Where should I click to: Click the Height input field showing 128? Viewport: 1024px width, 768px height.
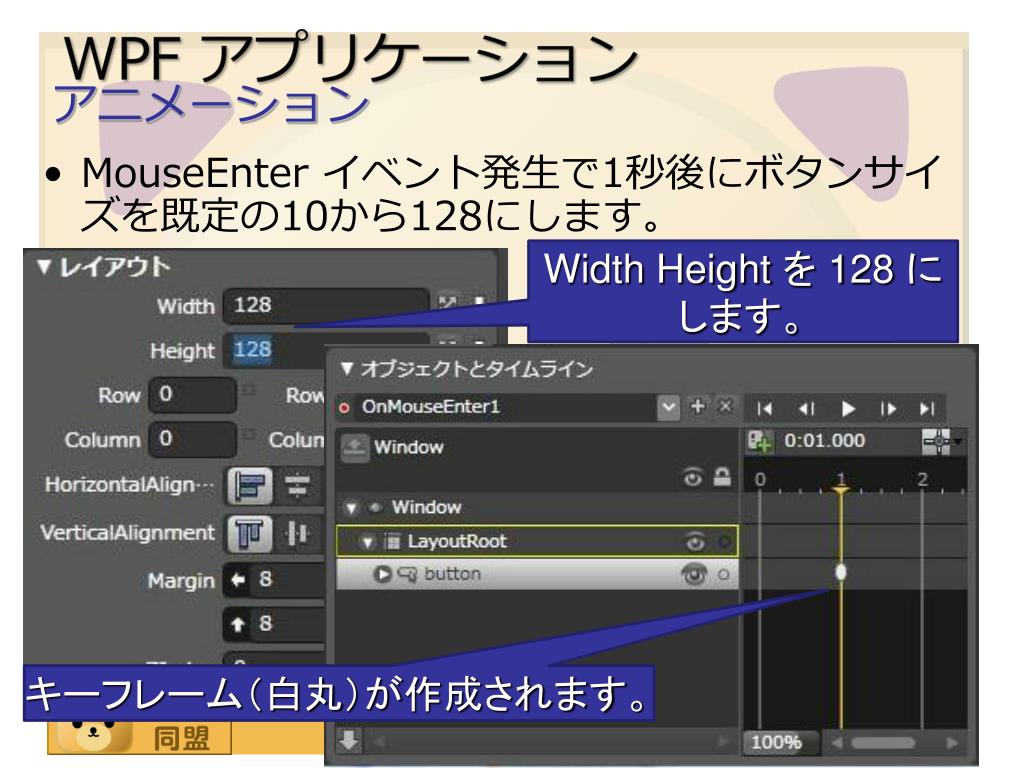pos(274,350)
